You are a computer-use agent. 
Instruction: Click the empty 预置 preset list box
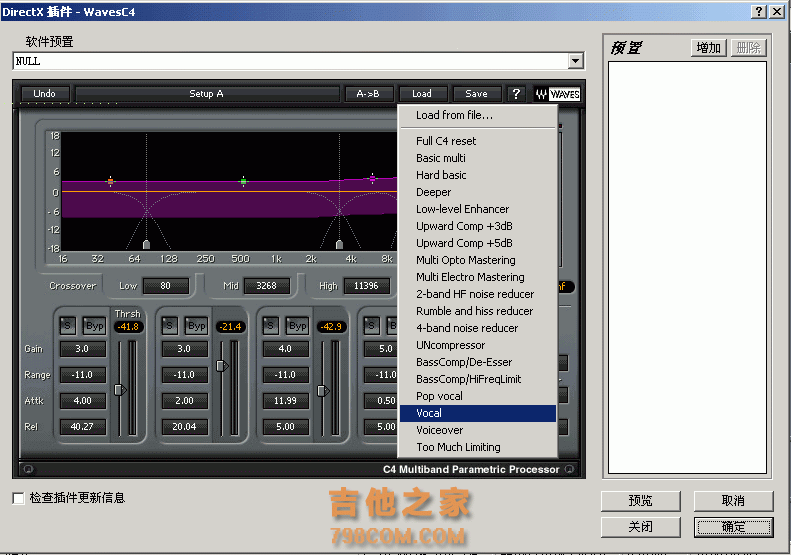[x=687, y=267]
